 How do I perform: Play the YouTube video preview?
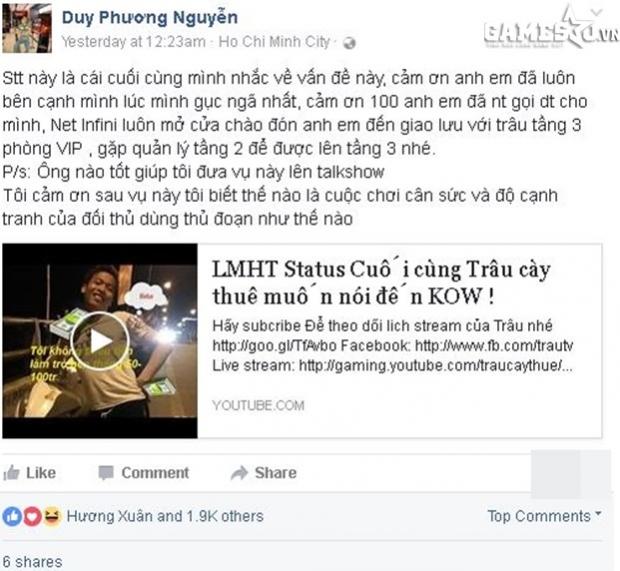point(100,341)
